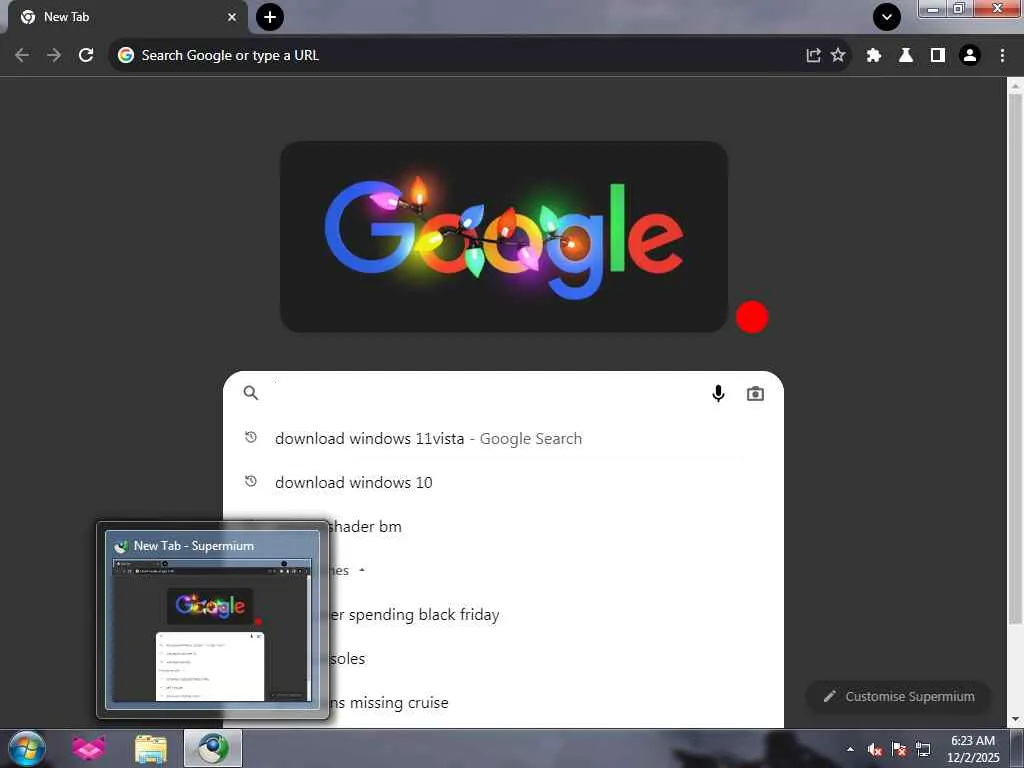
Task: Click Customise Supermium button
Action: (x=899, y=697)
